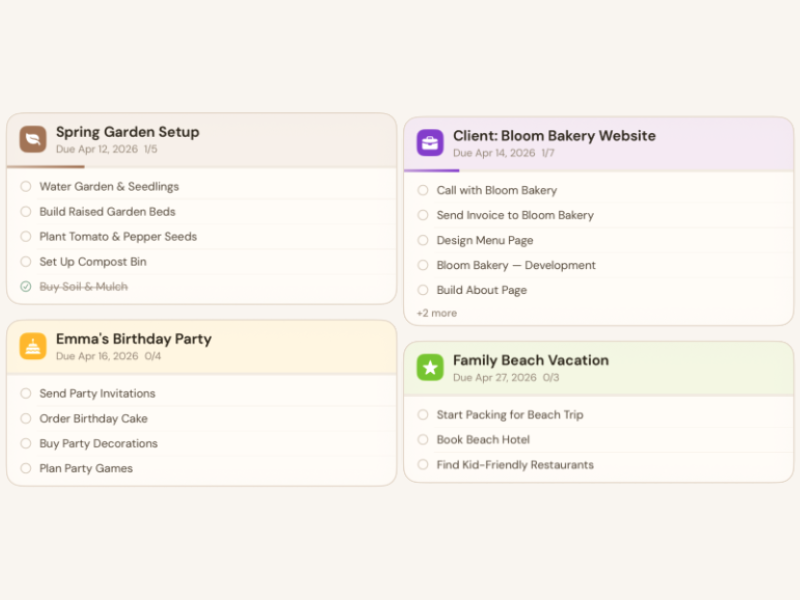Check off Plant Tomato & Pepper Seeds
Screen dimensions: 800x600
[25, 236]
